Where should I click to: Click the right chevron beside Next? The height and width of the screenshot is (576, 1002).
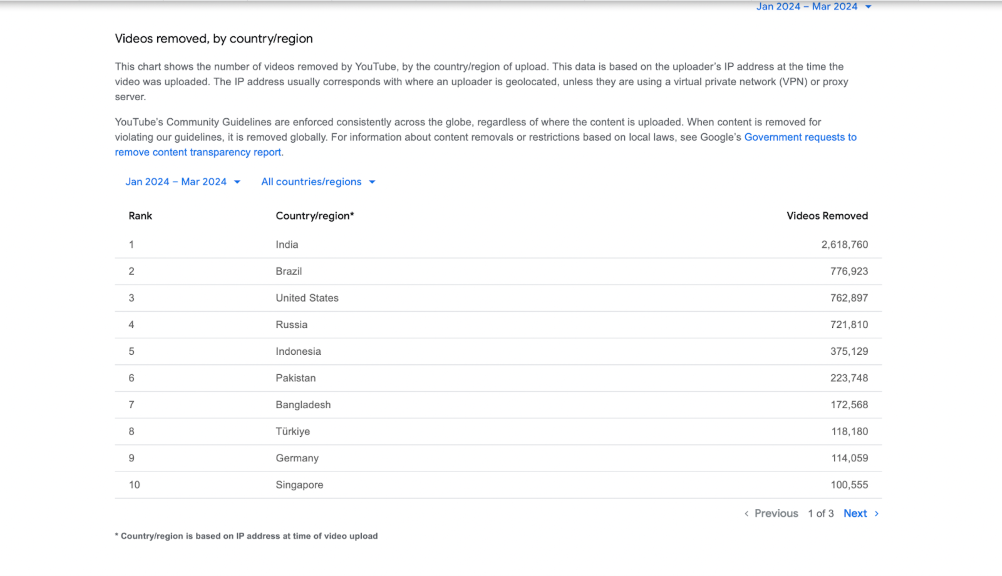click(877, 514)
